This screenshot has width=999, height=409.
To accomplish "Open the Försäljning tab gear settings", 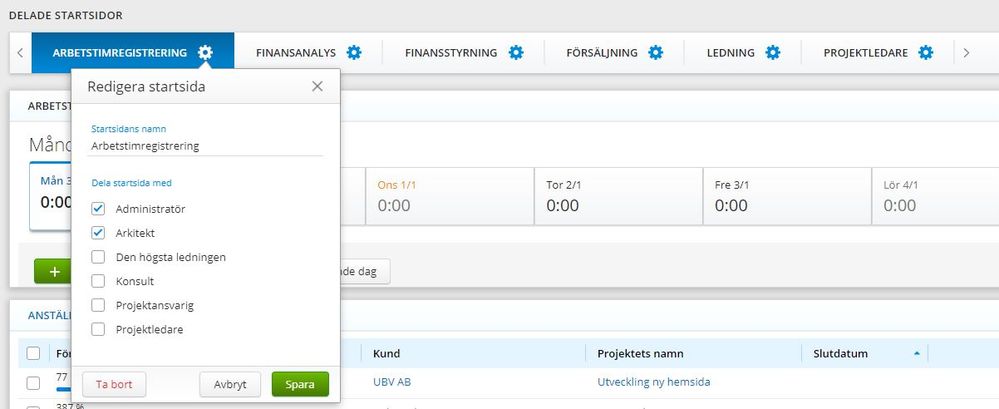I will click(656, 53).
